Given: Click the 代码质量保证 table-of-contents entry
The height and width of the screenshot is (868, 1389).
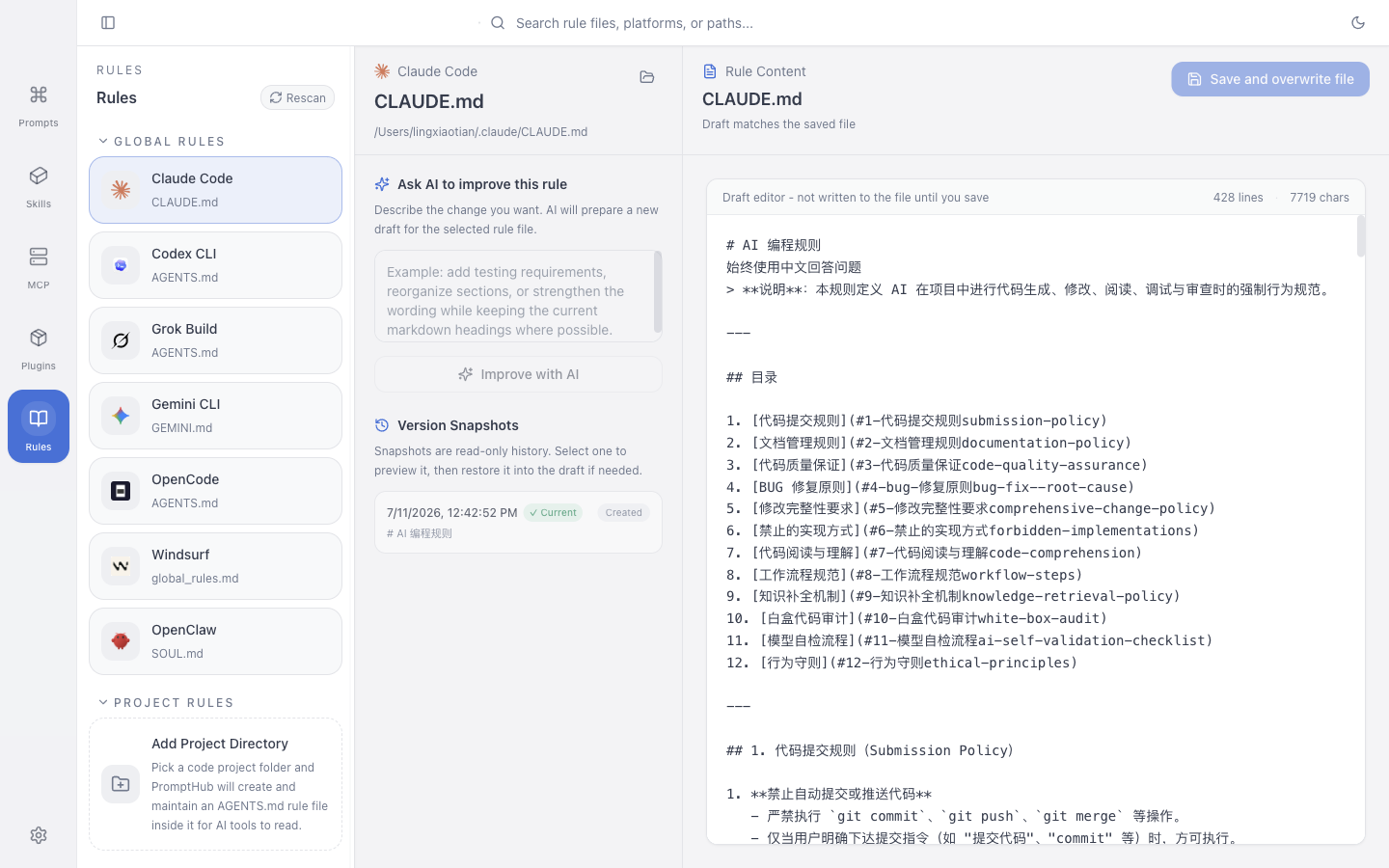Looking at the screenshot, I should click(937, 465).
